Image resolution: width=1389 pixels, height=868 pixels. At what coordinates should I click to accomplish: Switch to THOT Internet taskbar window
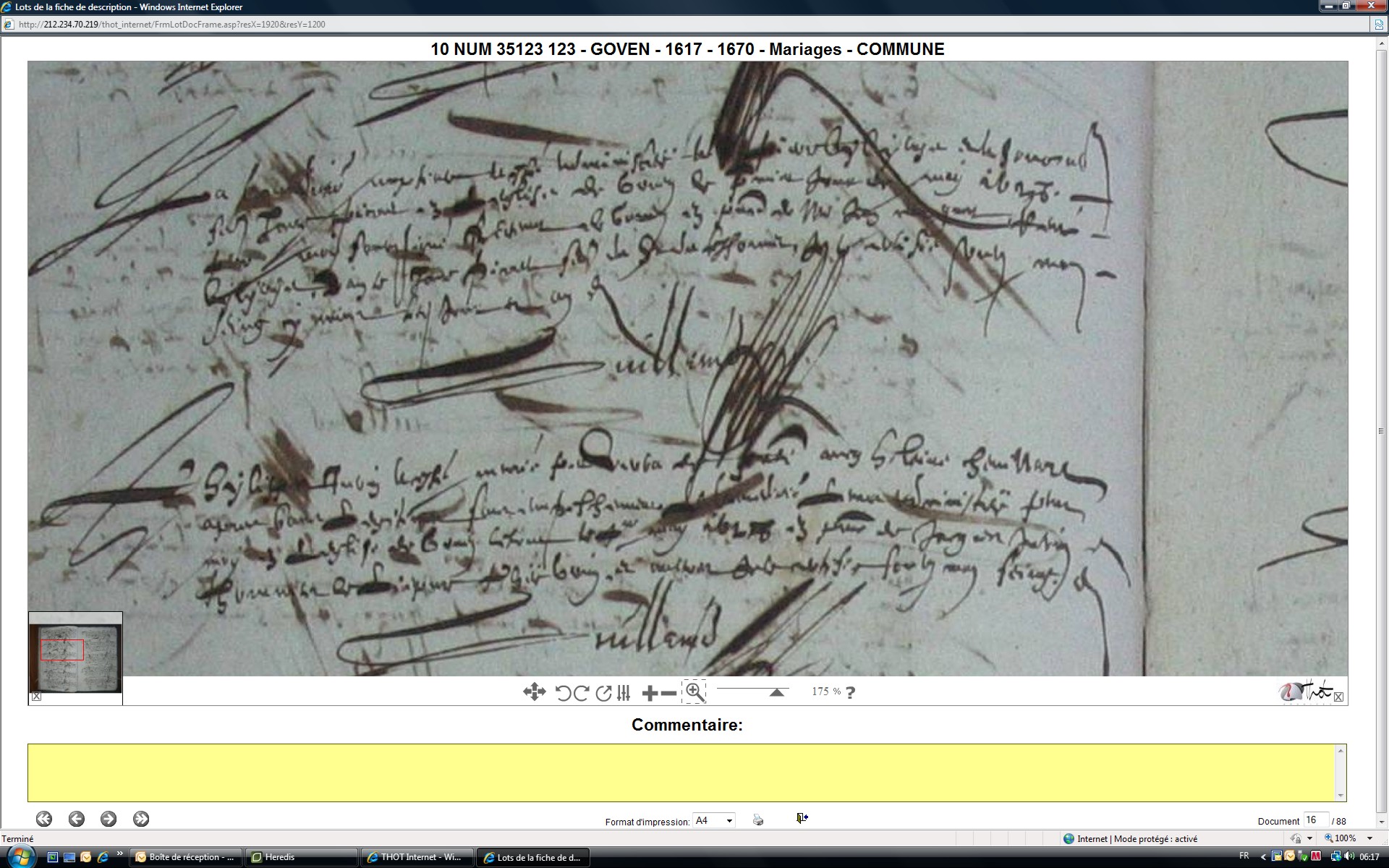click(x=417, y=857)
